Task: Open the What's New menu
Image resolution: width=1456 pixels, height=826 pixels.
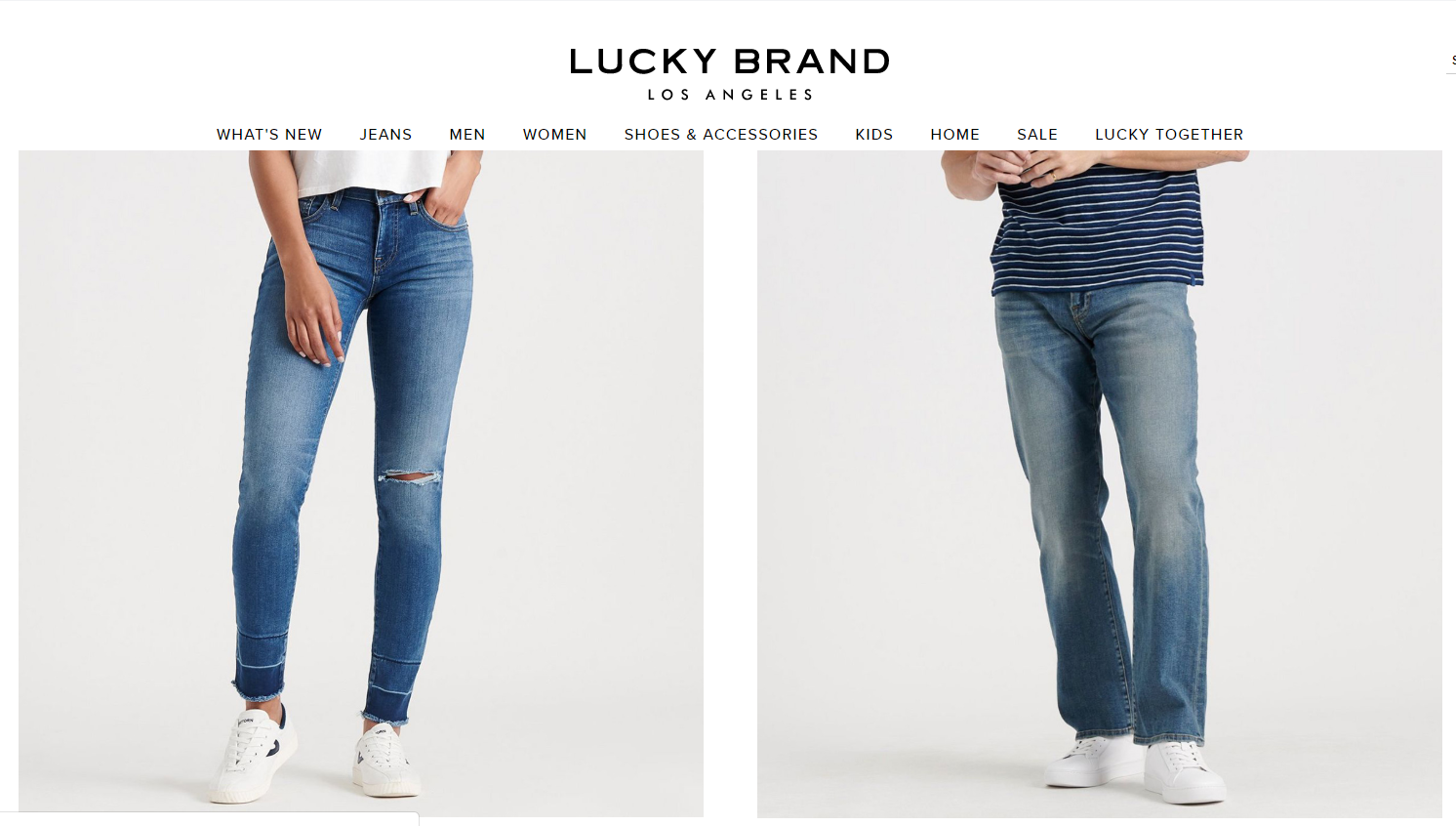Action: (x=269, y=135)
